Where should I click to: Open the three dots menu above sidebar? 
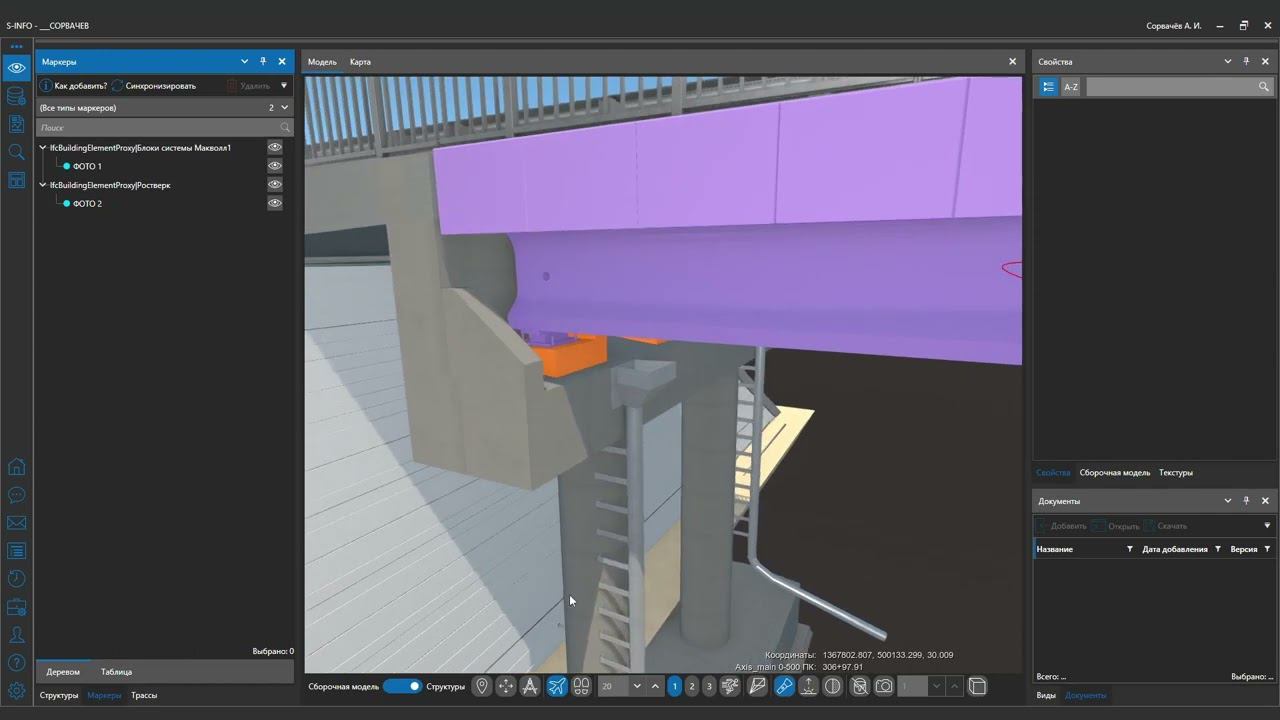tap(16, 46)
